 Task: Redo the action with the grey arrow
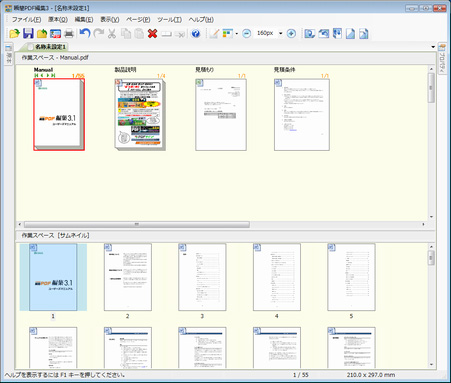pos(99,33)
